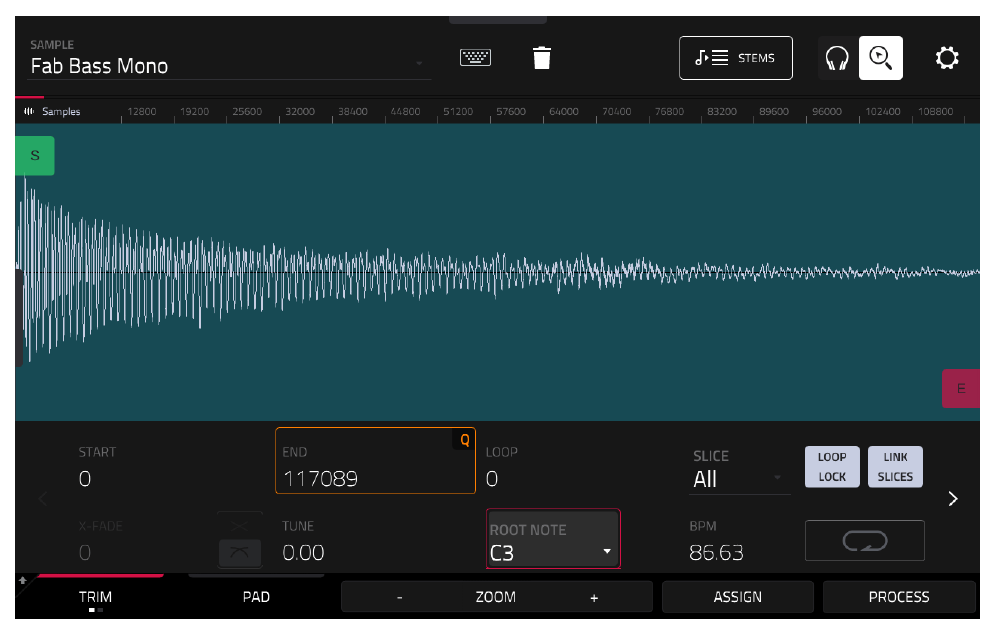Click the 96000 mark on the ruler

826,111
